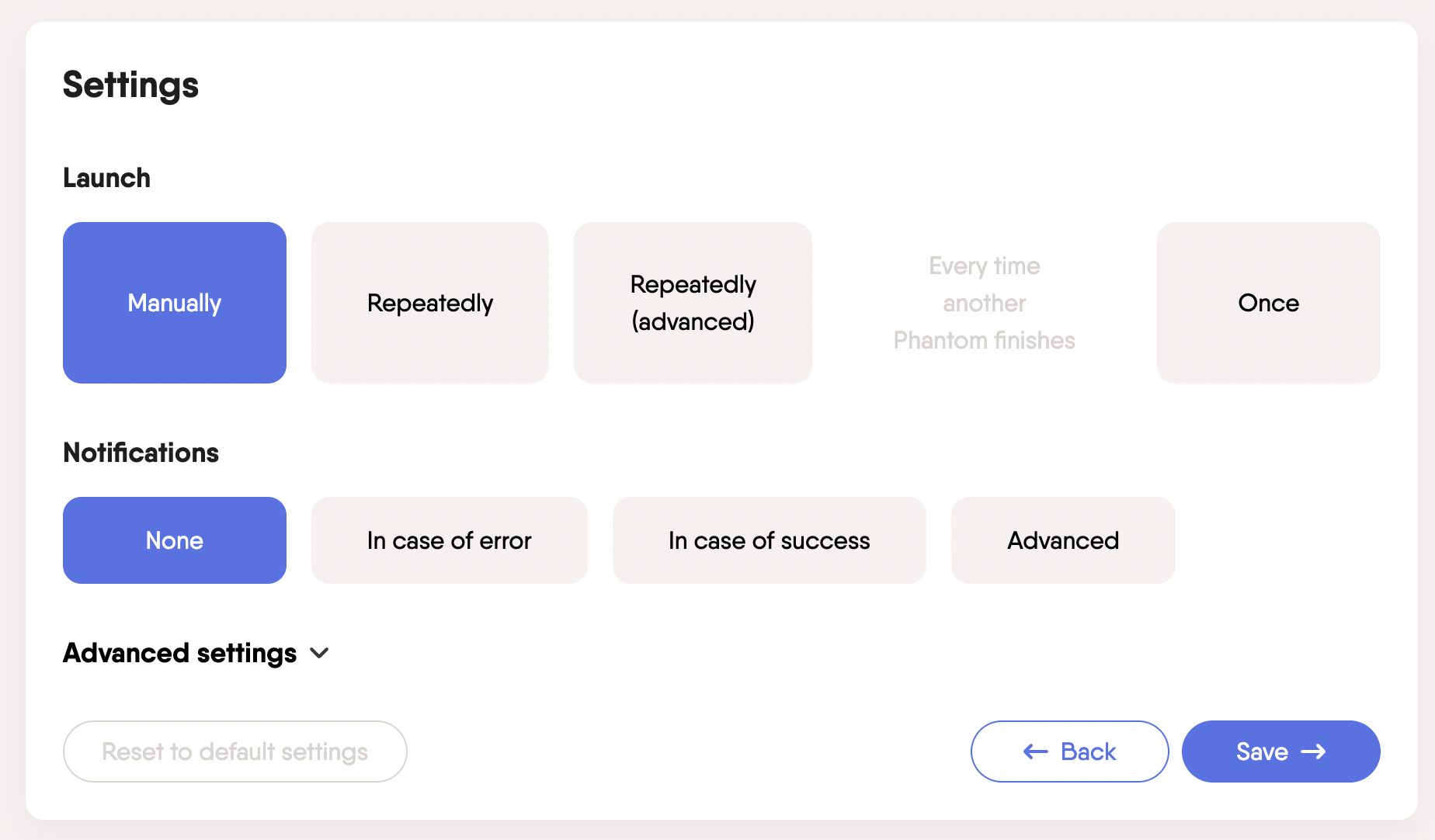Enable notifications In case of error

(449, 540)
